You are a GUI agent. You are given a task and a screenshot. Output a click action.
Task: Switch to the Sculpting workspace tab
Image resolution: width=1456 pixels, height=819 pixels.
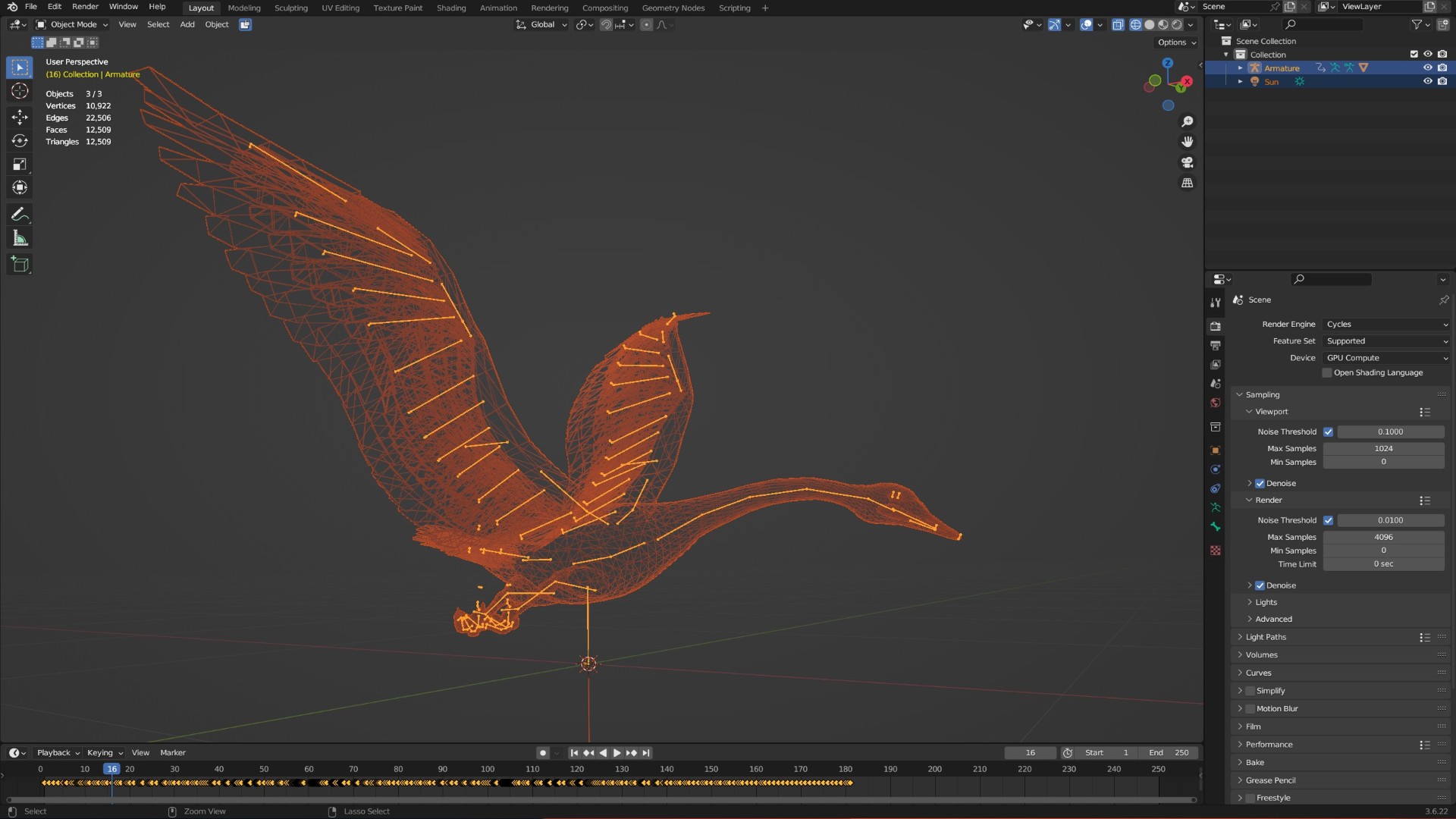click(x=290, y=8)
